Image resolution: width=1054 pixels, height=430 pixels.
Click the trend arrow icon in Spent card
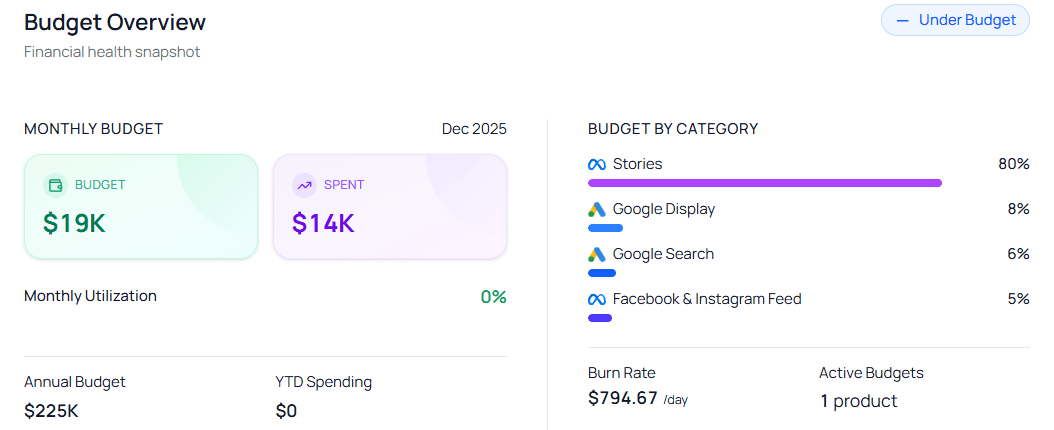305,185
